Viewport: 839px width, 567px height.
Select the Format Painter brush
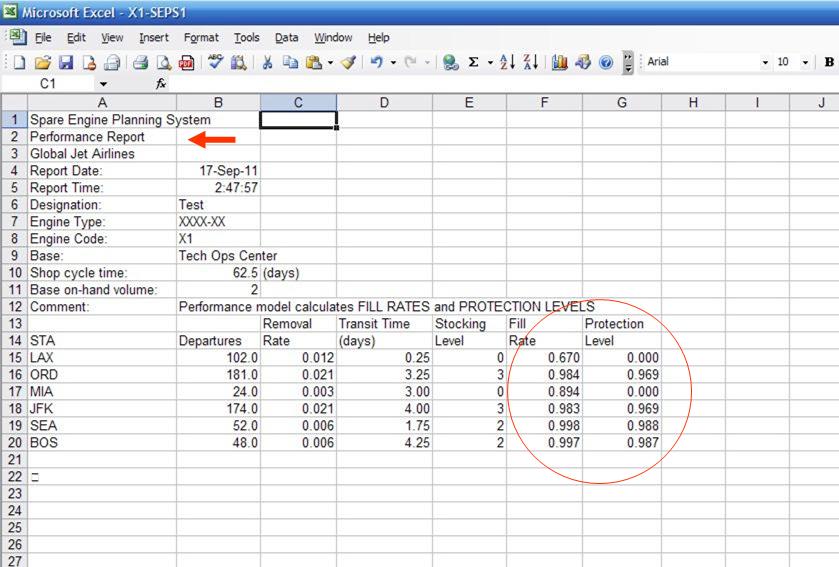pos(347,62)
